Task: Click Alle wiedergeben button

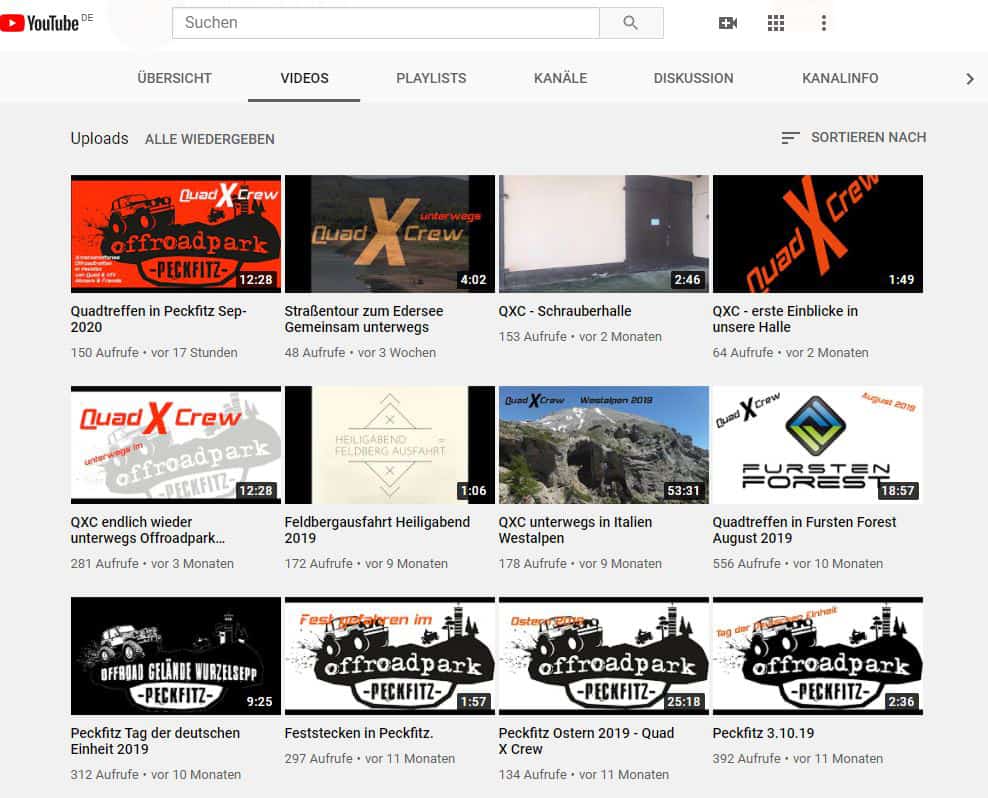Action: coord(210,139)
